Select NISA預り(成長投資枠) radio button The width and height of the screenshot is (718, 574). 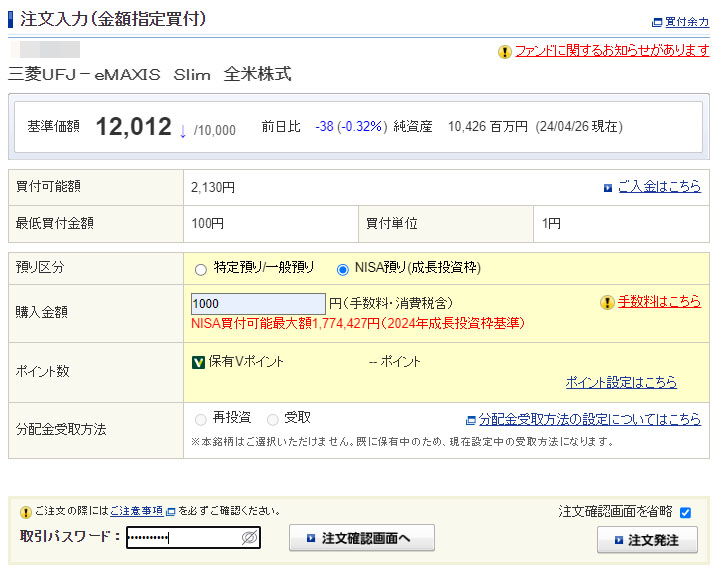coord(343,269)
